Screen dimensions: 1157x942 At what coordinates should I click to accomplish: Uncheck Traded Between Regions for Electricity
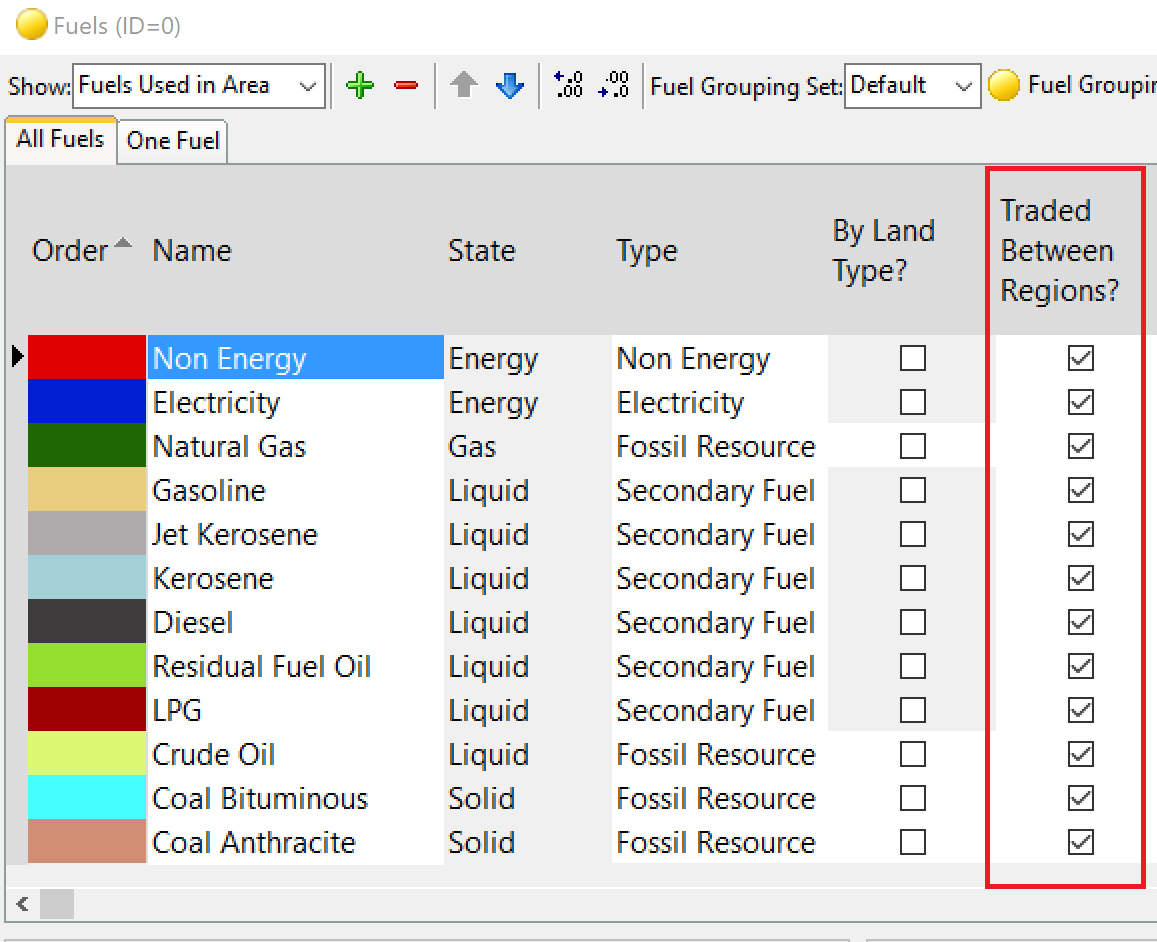[1081, 402]
